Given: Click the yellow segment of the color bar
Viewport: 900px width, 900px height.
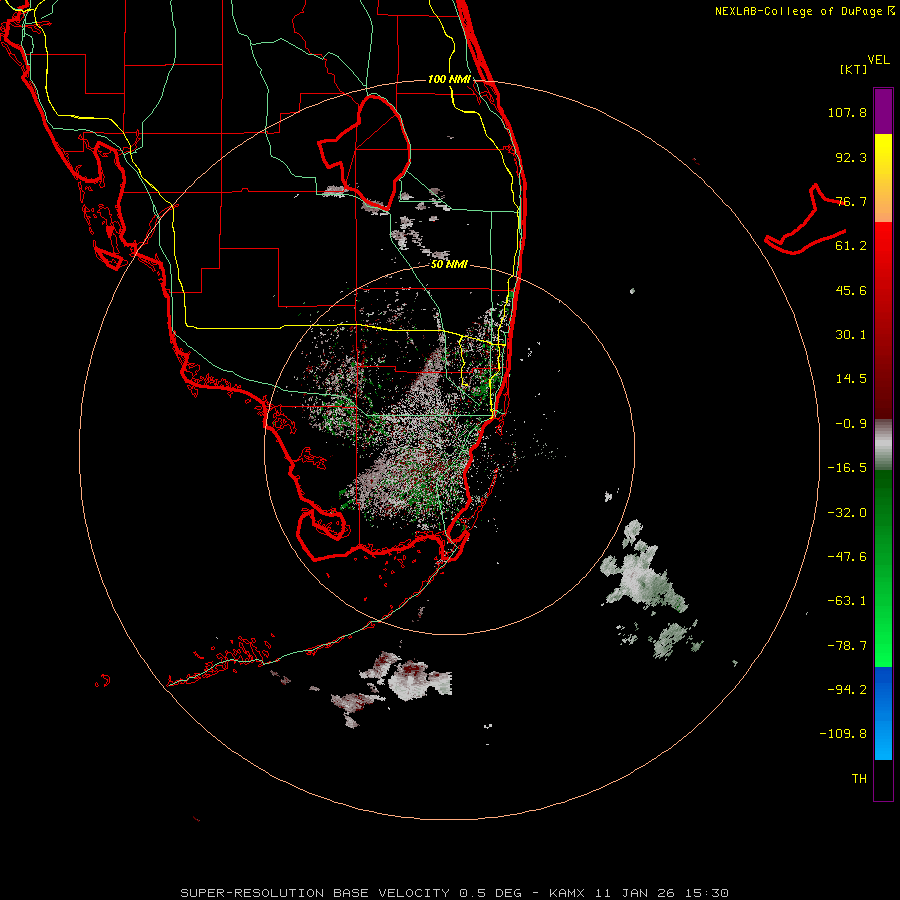Looking at the screenshot, I should (x=883, y=164).
